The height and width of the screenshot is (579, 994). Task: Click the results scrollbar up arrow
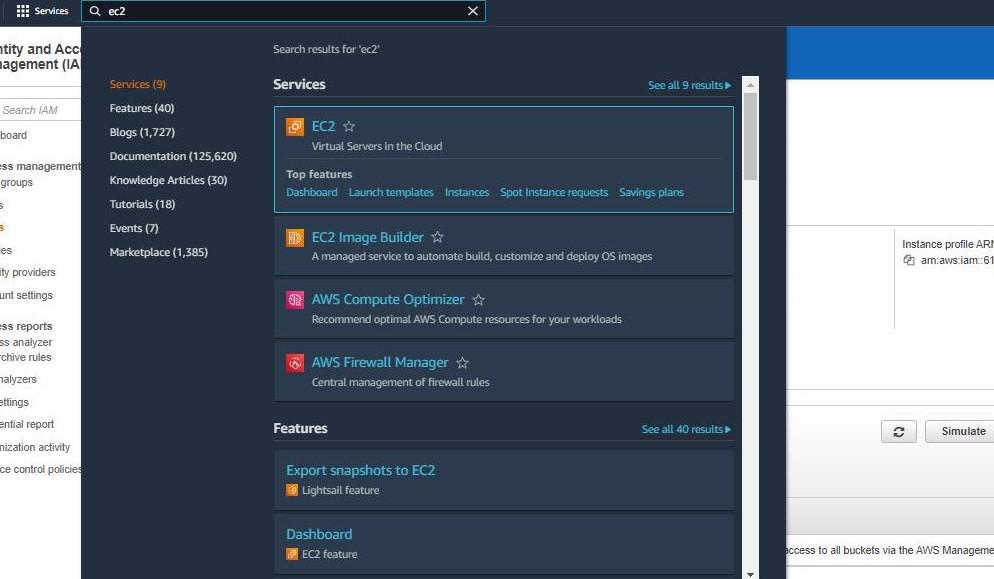pos(751,84)
